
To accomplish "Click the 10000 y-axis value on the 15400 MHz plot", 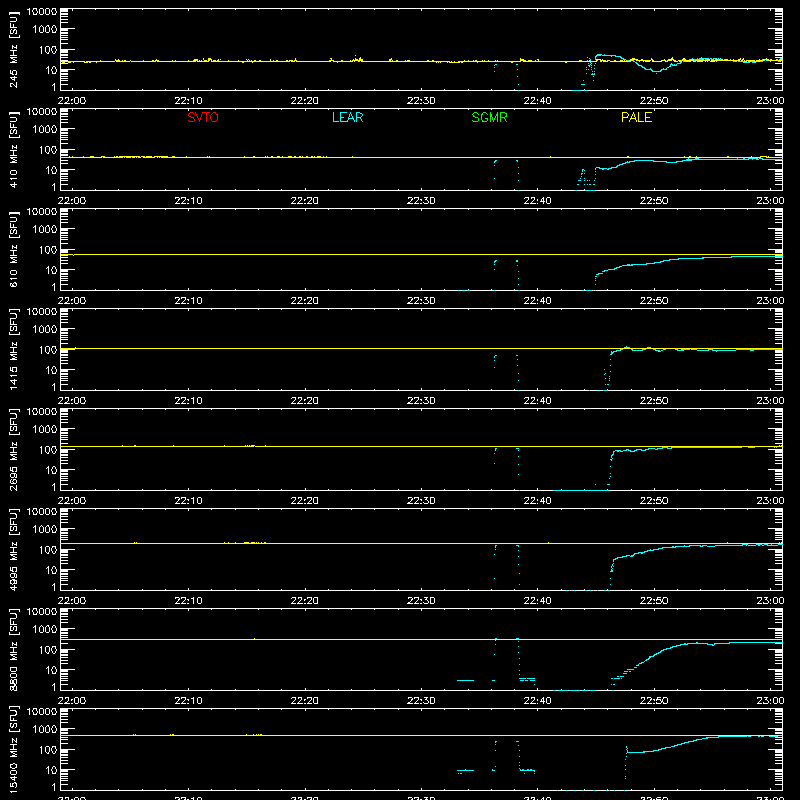I will click(x=42, y=712).
